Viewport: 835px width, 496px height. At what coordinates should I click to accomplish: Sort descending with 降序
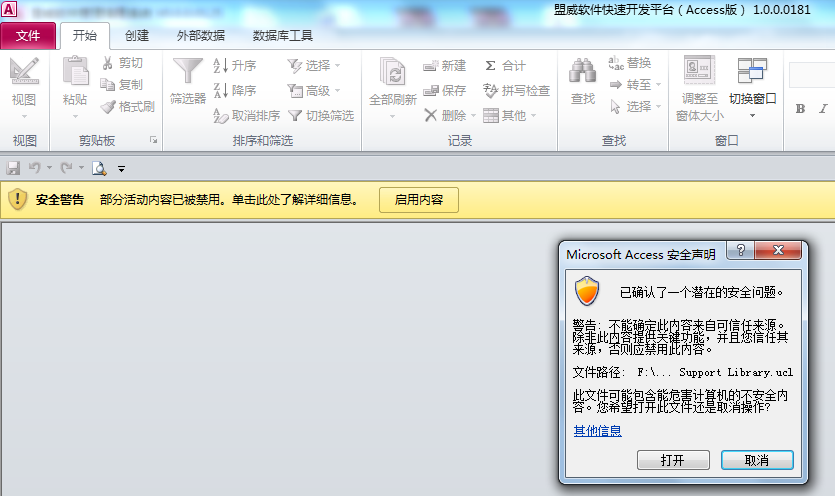click(x=234, y=91)
